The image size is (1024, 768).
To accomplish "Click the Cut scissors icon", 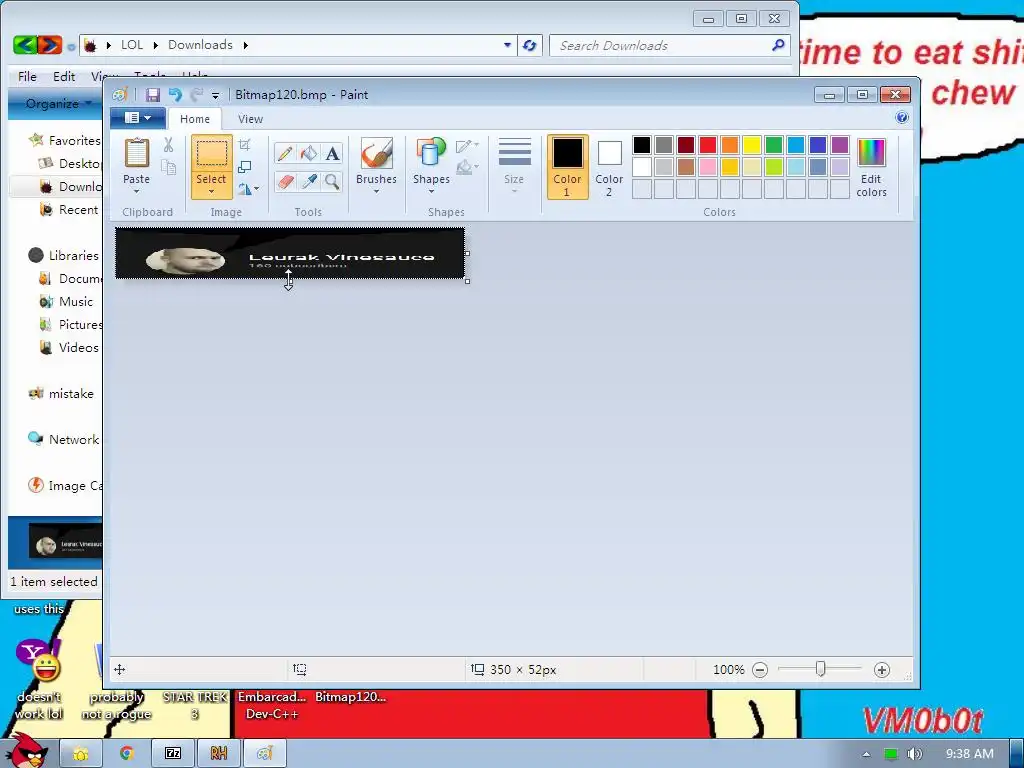I will tap(168, 145).
